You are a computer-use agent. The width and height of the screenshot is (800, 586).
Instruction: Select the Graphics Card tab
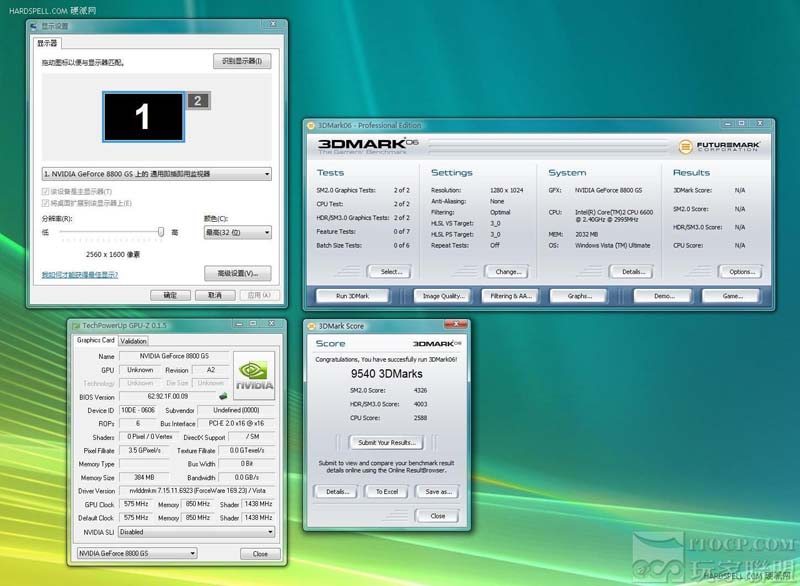pos(96,340)
